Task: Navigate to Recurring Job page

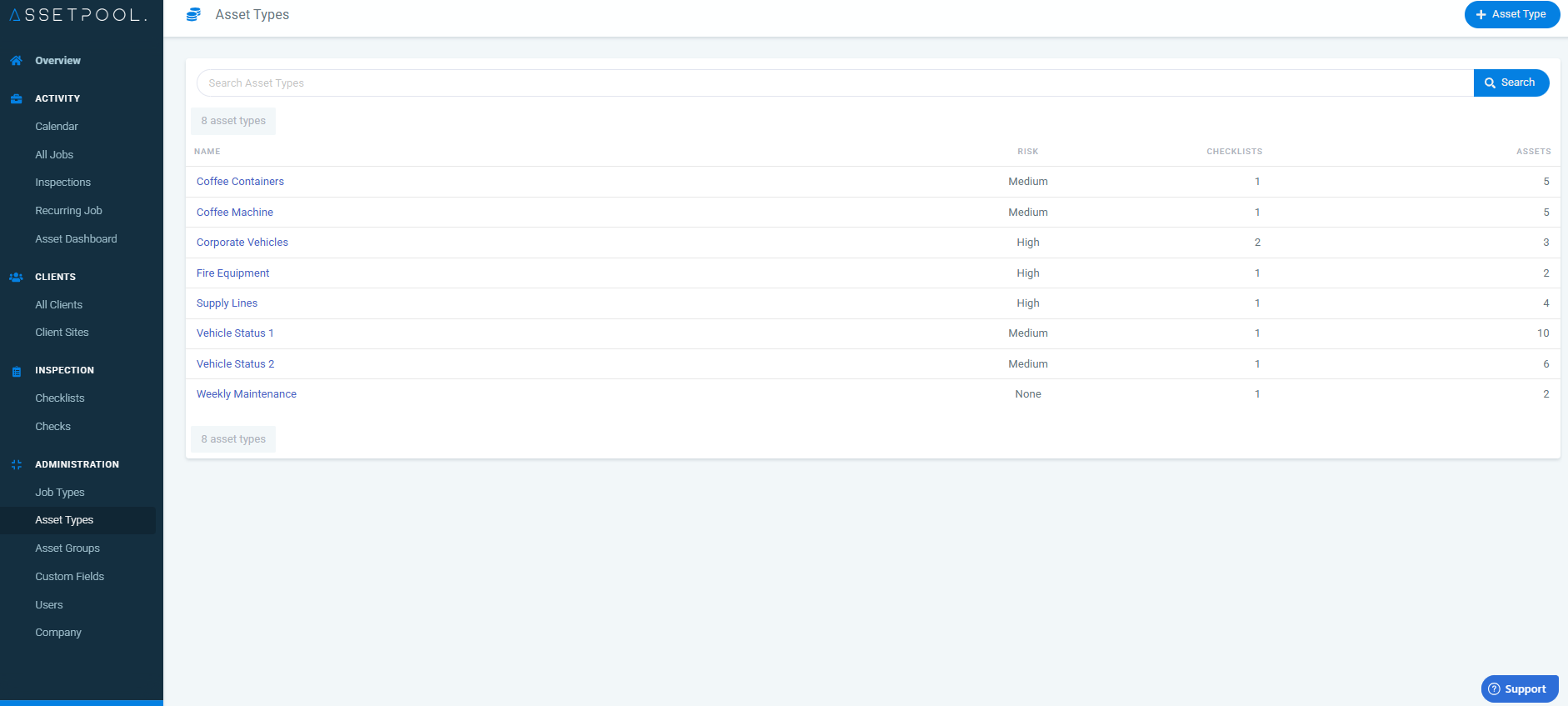Action: [x=68, y=211]
